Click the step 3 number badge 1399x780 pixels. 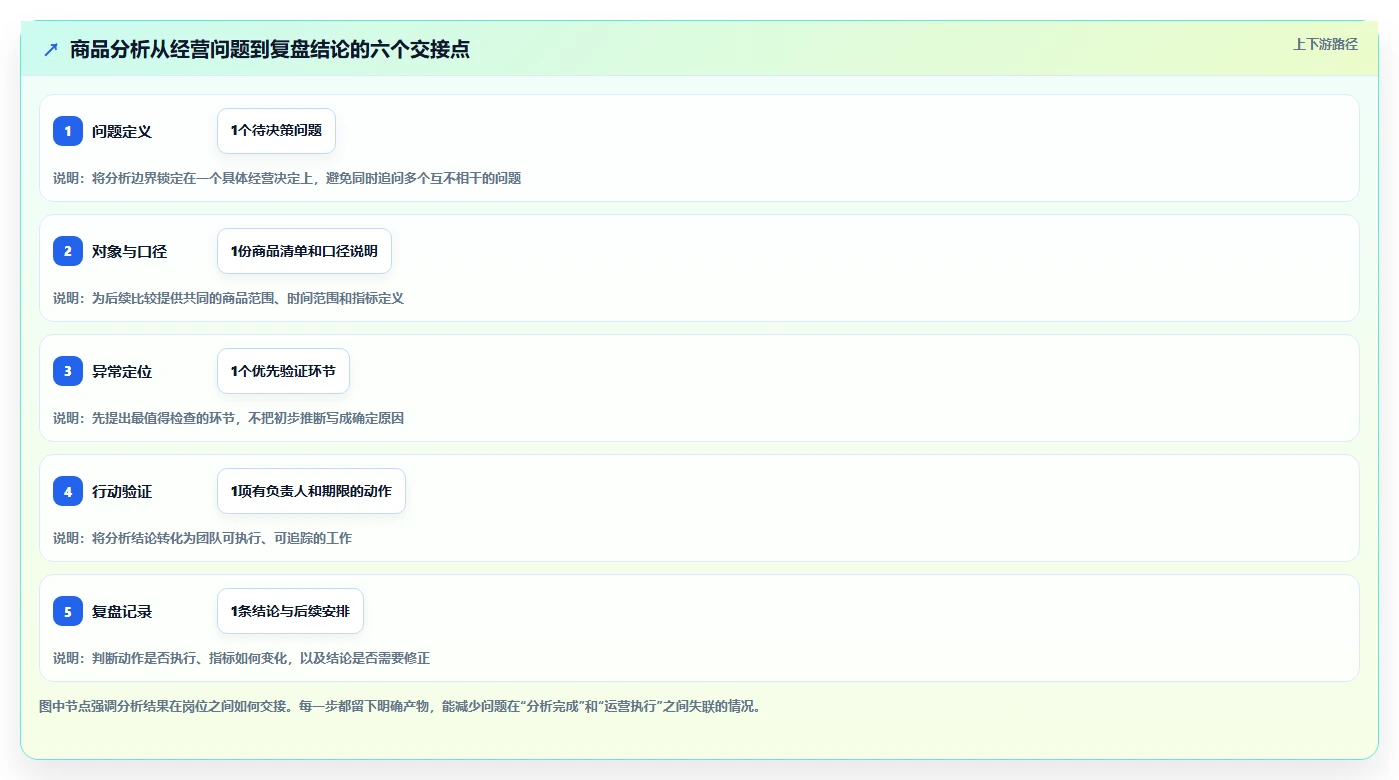68,371
